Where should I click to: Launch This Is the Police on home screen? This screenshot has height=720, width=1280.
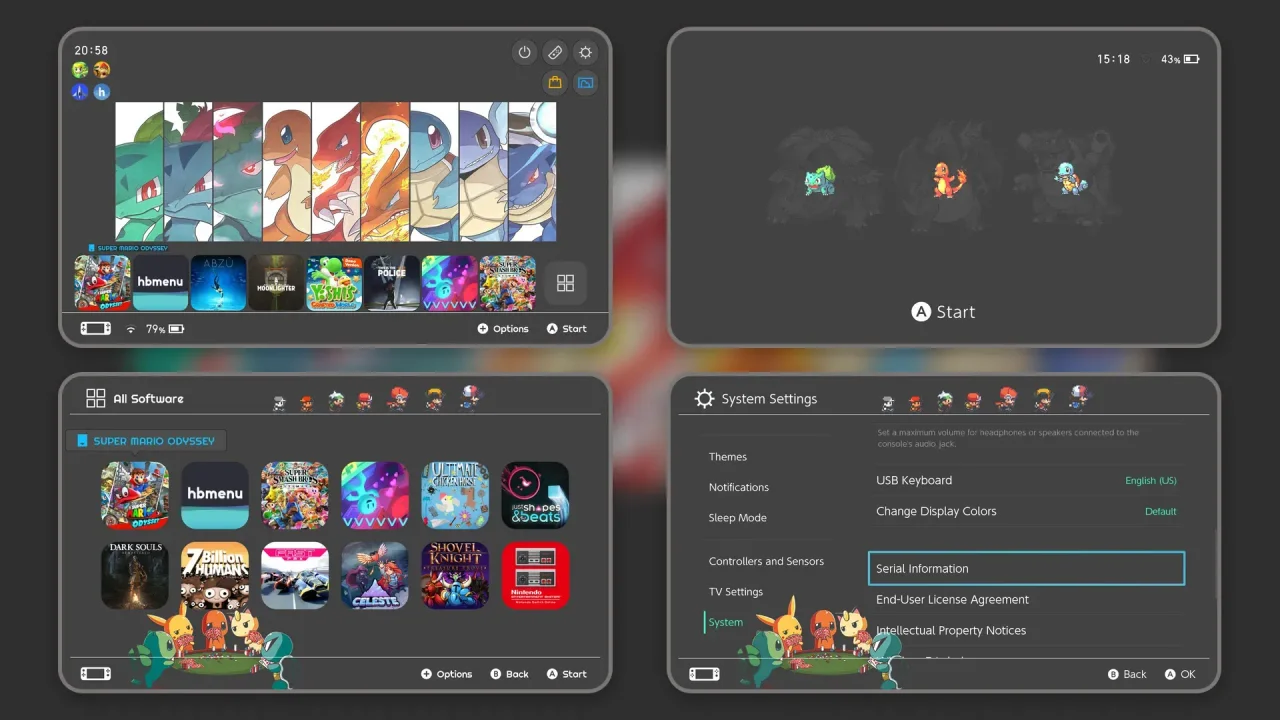[392, 283]
